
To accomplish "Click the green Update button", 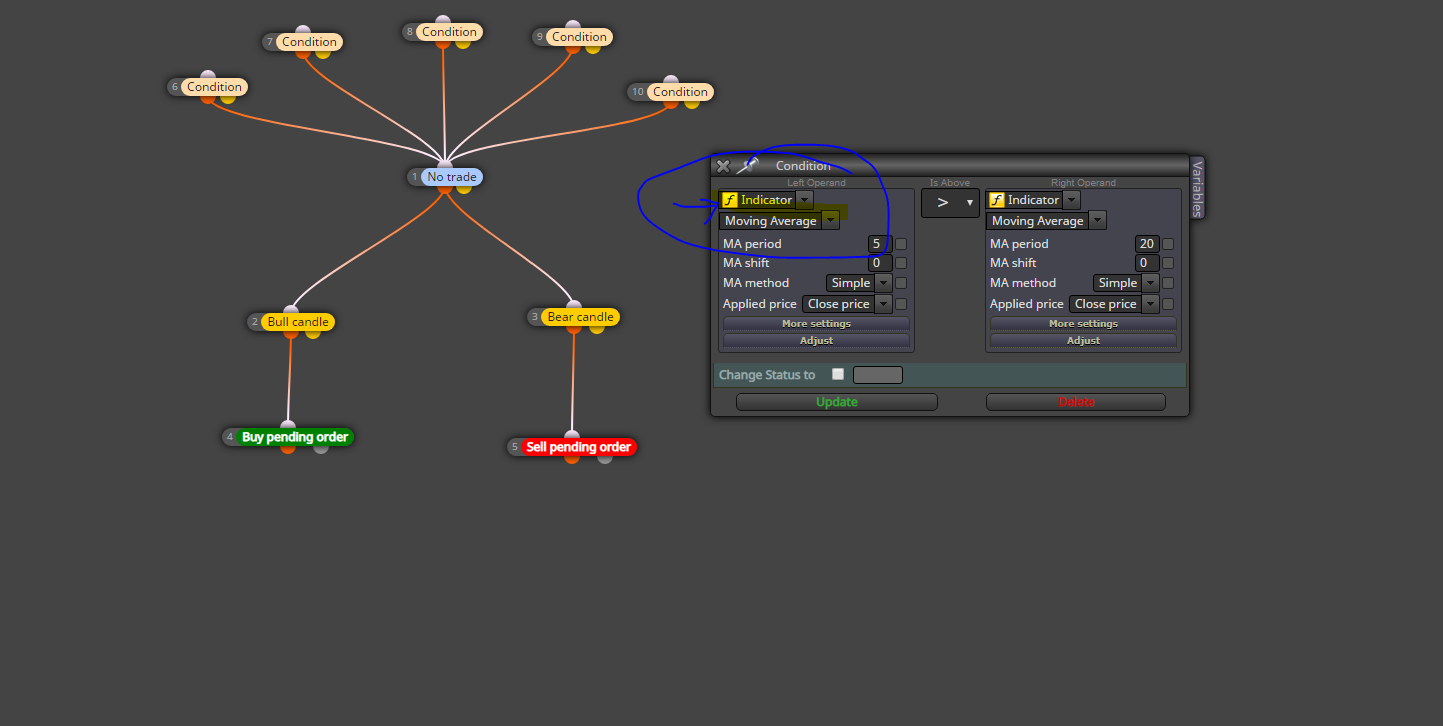I will [837, 402].
